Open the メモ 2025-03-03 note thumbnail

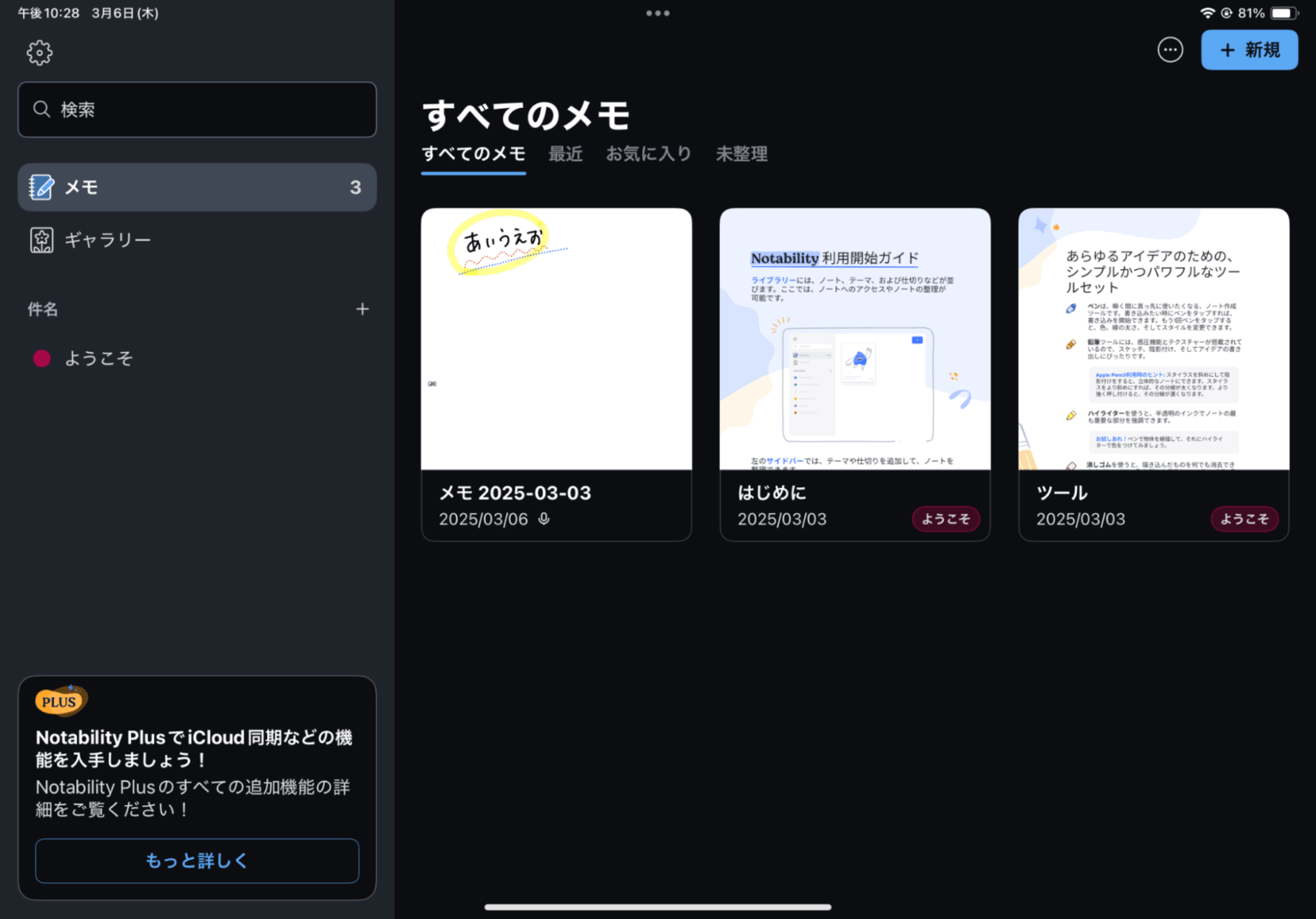(x=556, y=339)
